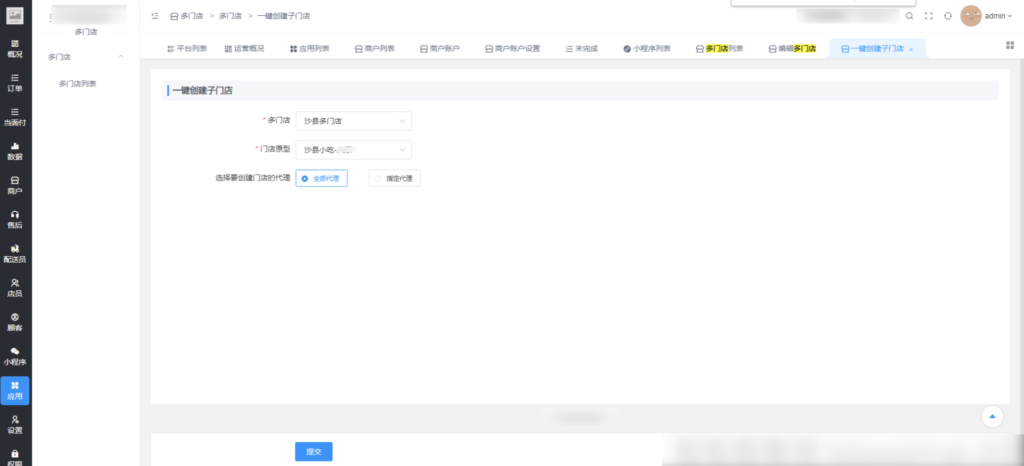Screen dimensions: 1024x466
Task: Switch to the 运营概况 tab
Action: click(x=244, y=48)
